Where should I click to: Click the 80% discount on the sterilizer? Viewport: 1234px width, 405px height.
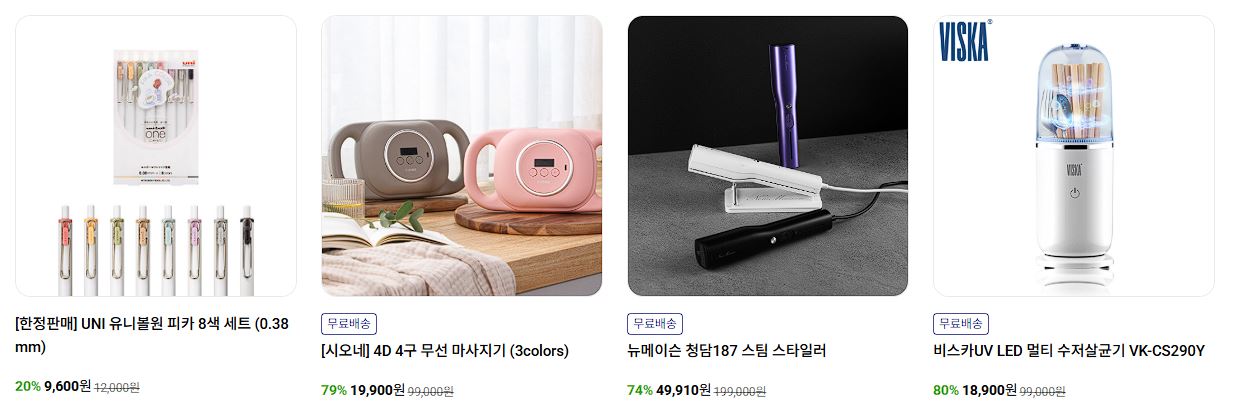(x=946, y=390)
